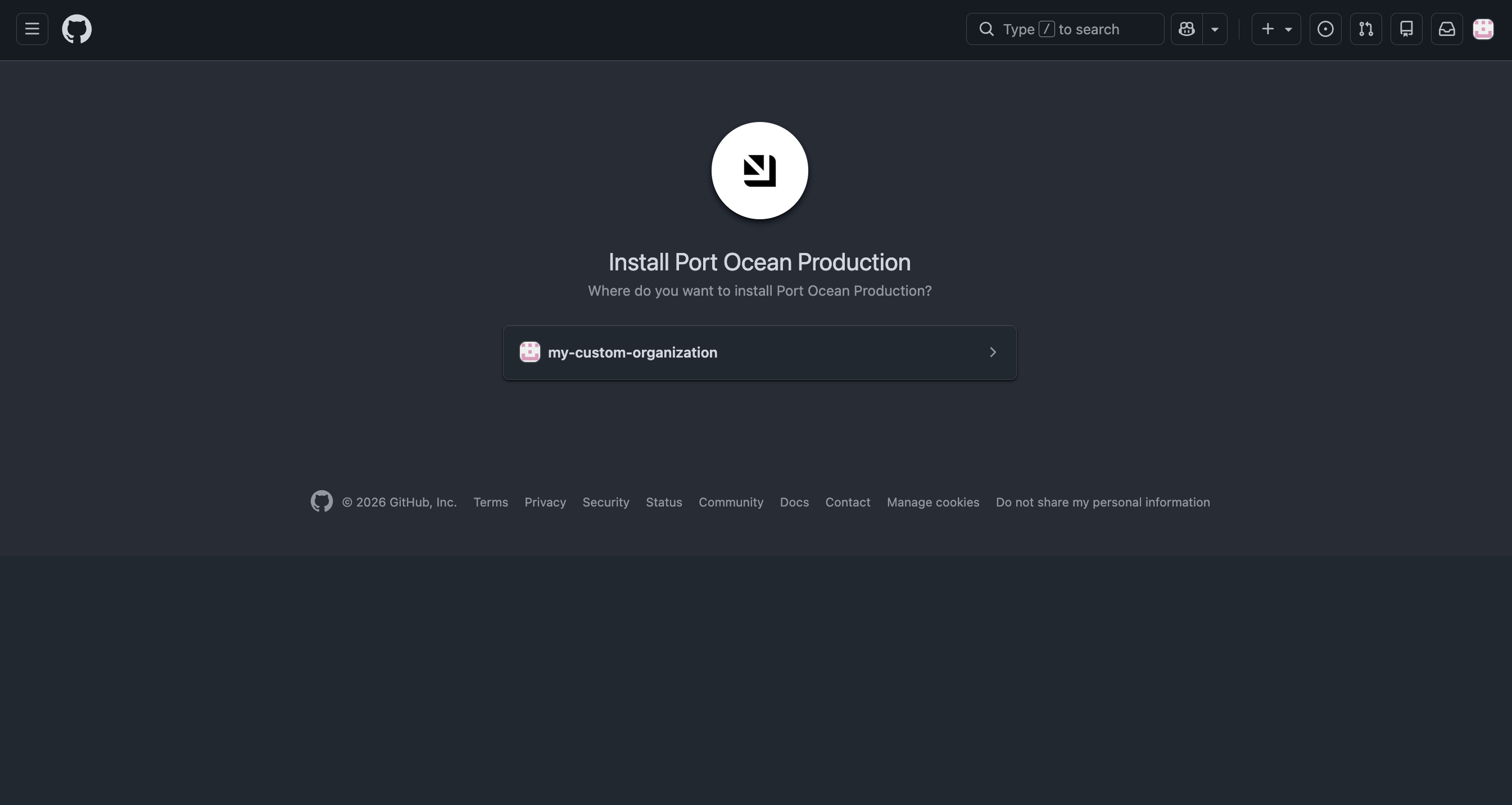Open the Privacy footer link
This screenshot has height=805, width=1512.
[545, 502]
